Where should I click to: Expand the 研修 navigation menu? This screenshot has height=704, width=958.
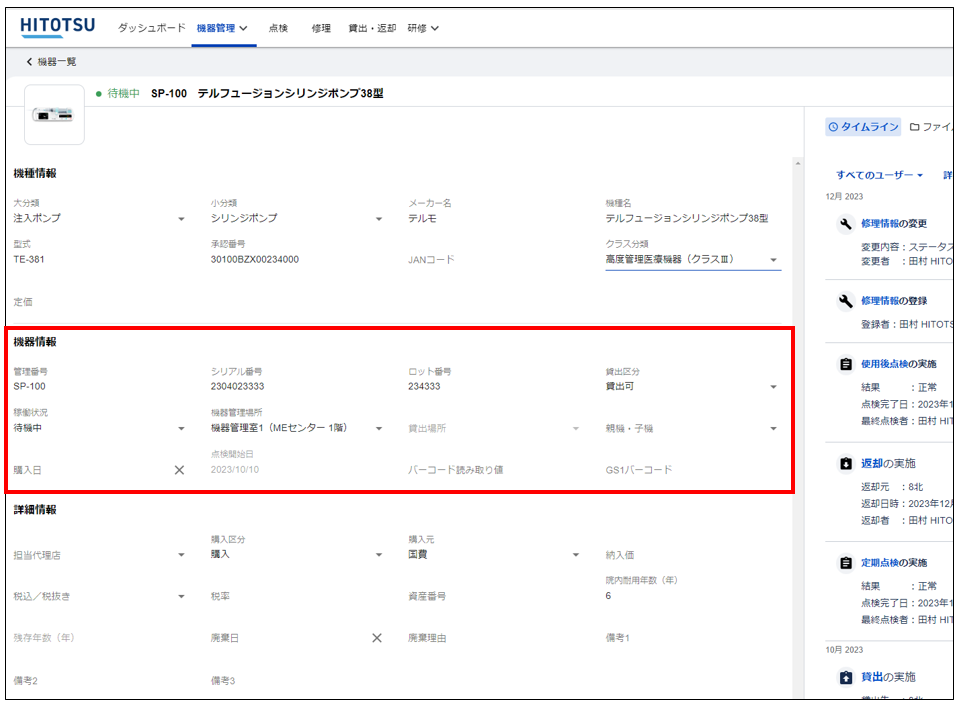(423, 28)
